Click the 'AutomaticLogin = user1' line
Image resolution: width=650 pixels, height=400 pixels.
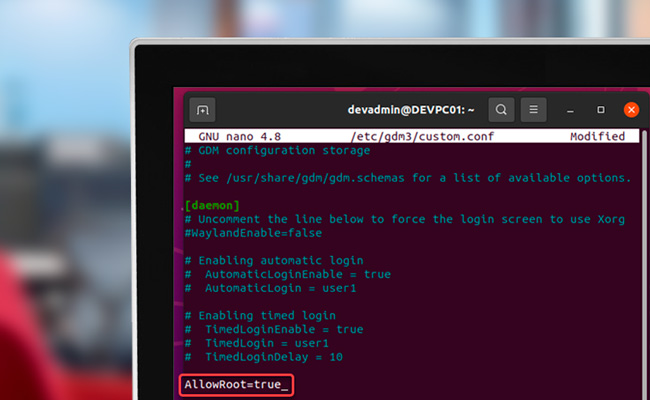(271, 288)
